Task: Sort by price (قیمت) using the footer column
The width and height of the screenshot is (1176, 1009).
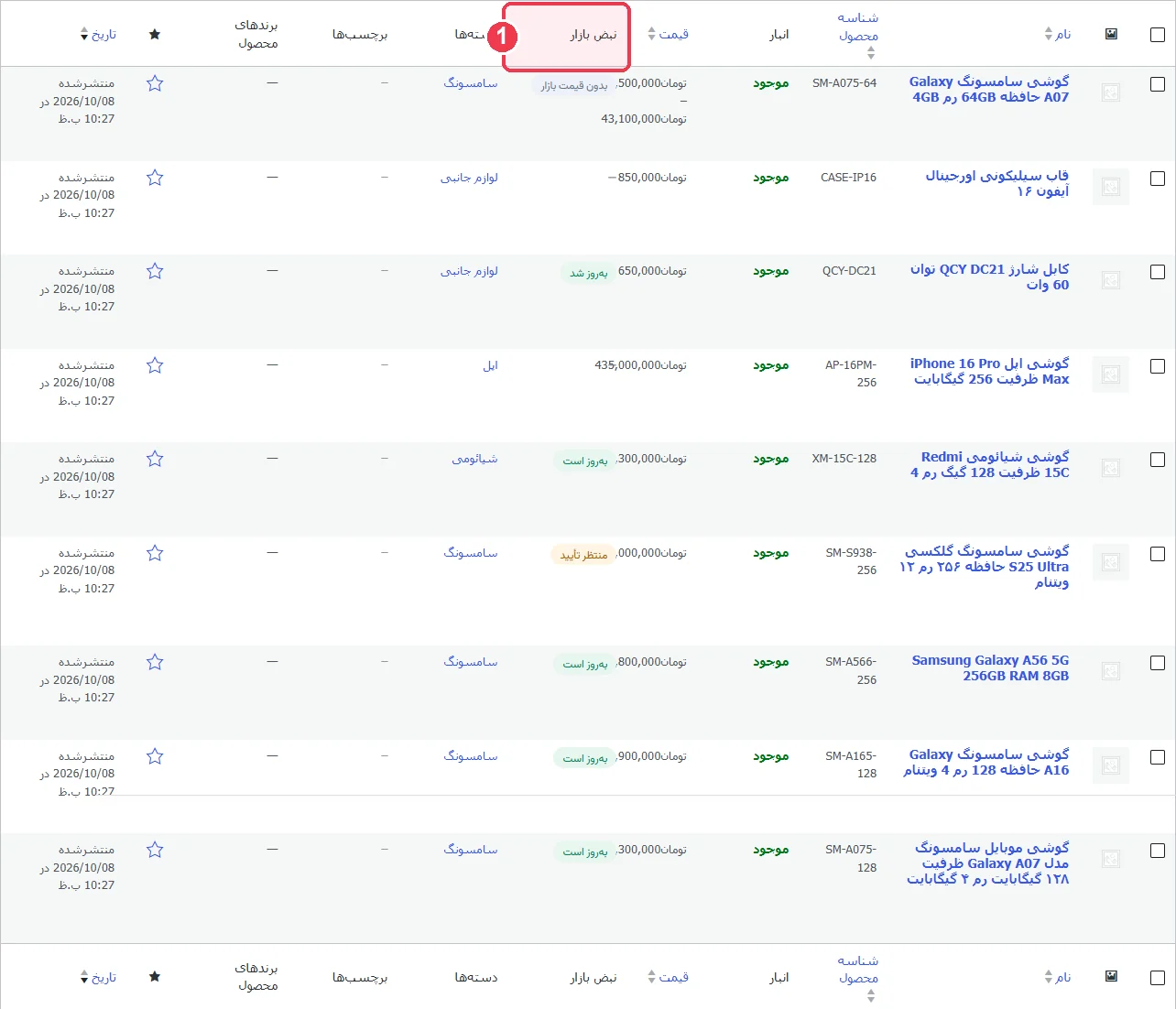Action: tap(668, 977)
